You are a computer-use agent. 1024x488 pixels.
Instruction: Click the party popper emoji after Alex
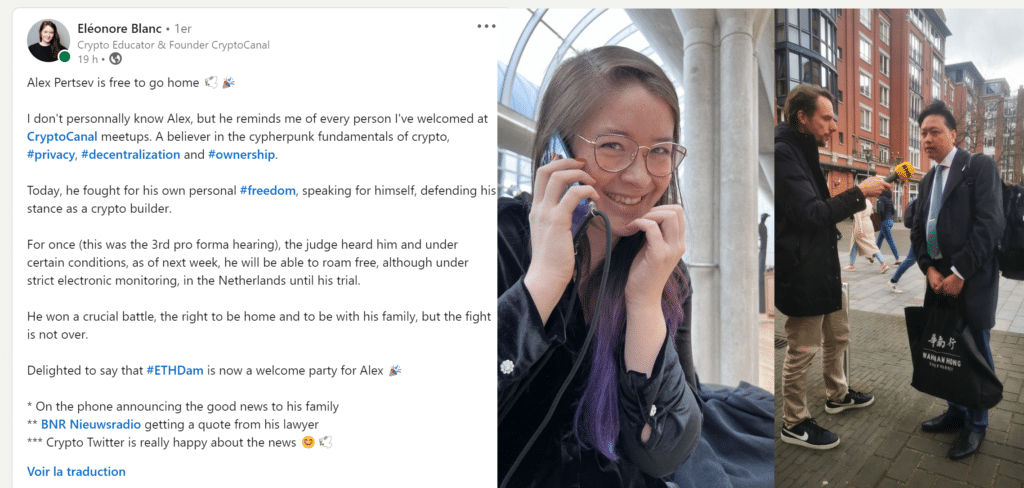[394, 370]
